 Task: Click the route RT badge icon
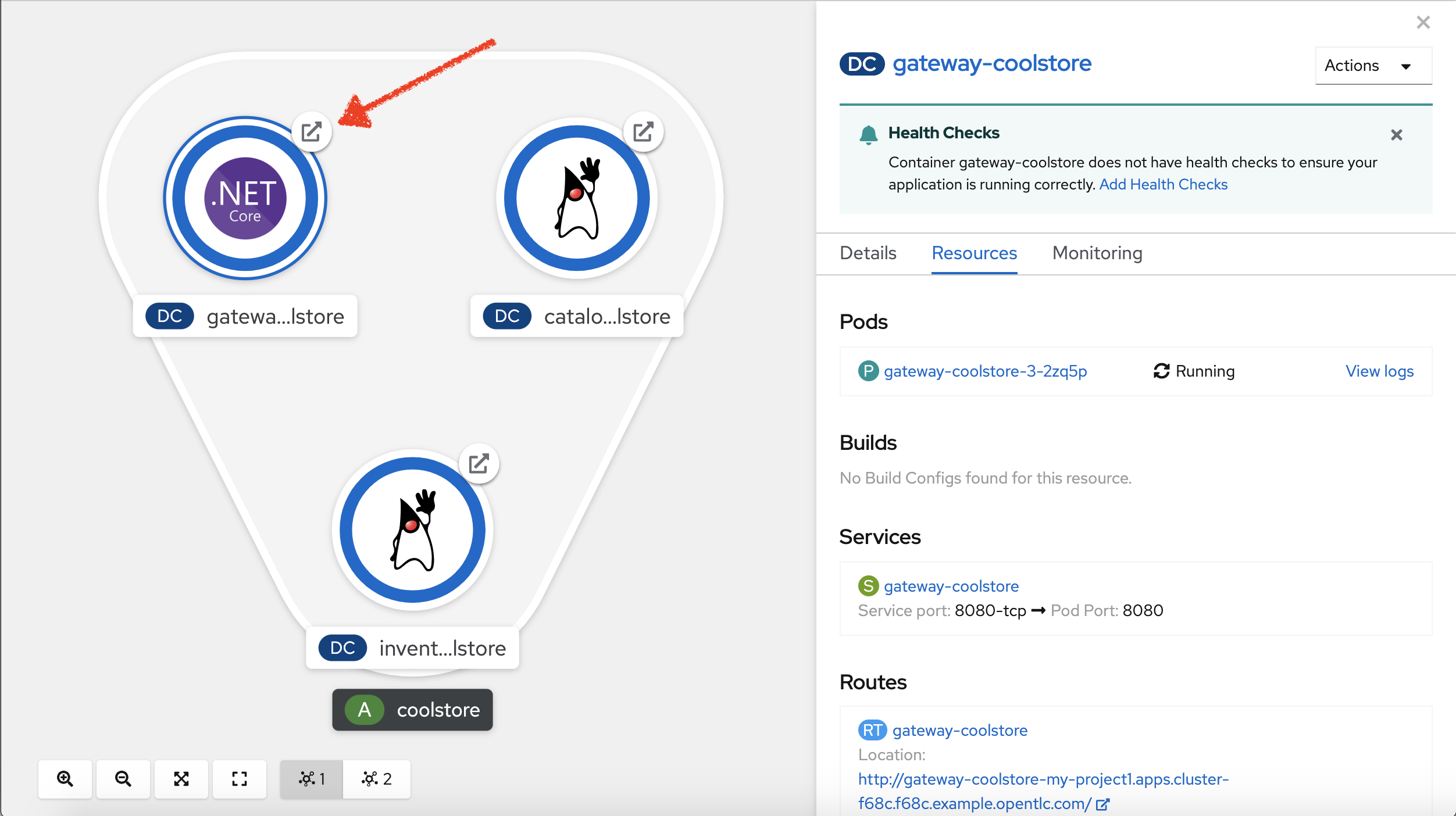(x=872, y=730)
